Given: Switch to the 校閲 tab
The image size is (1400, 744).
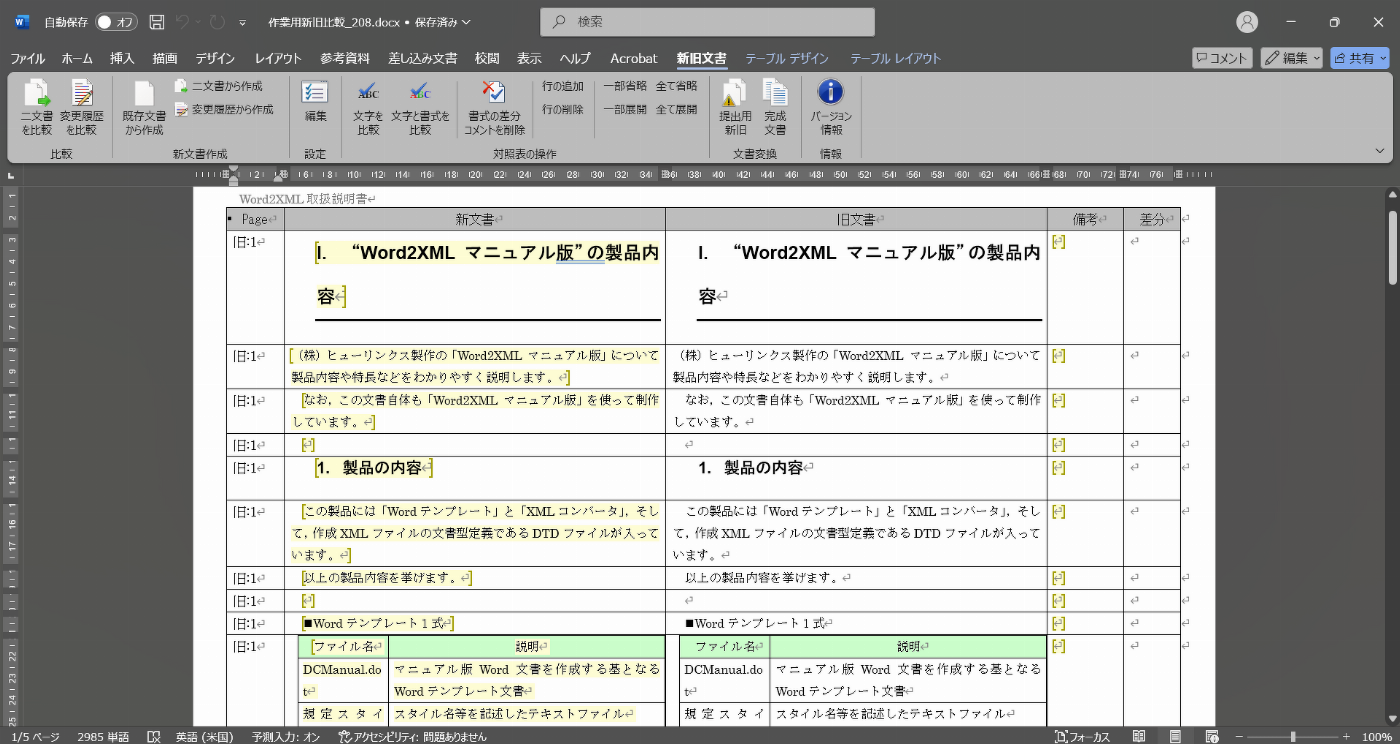Looking at the screenshot, I should [x=487, y=58].
